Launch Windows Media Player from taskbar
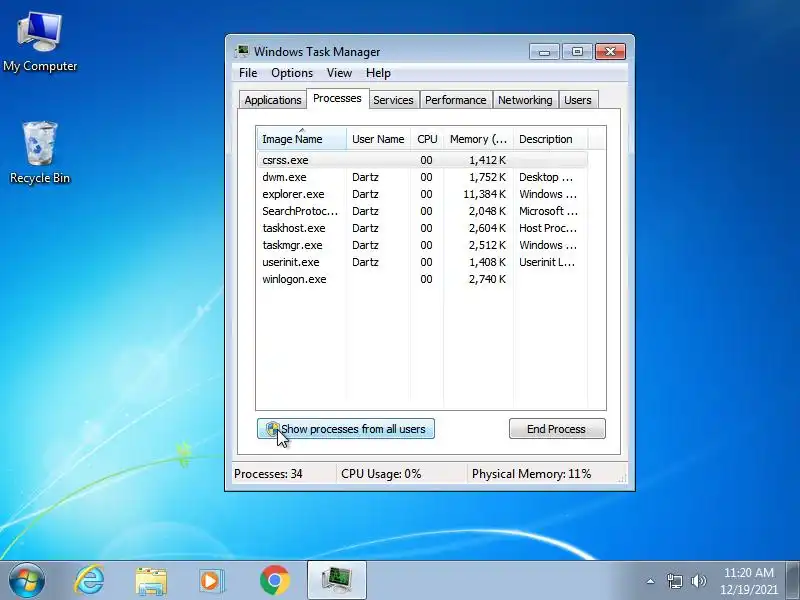 [211, 581]
